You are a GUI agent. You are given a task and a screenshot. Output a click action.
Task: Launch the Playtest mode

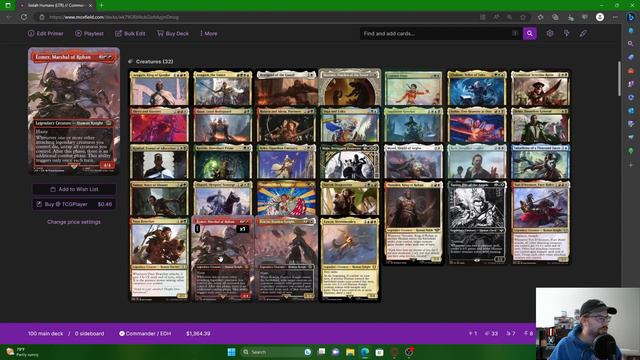point(89,33)
